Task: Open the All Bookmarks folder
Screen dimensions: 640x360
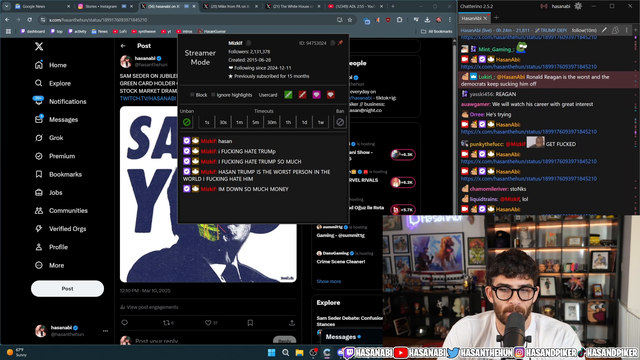Action: [436, 31]
